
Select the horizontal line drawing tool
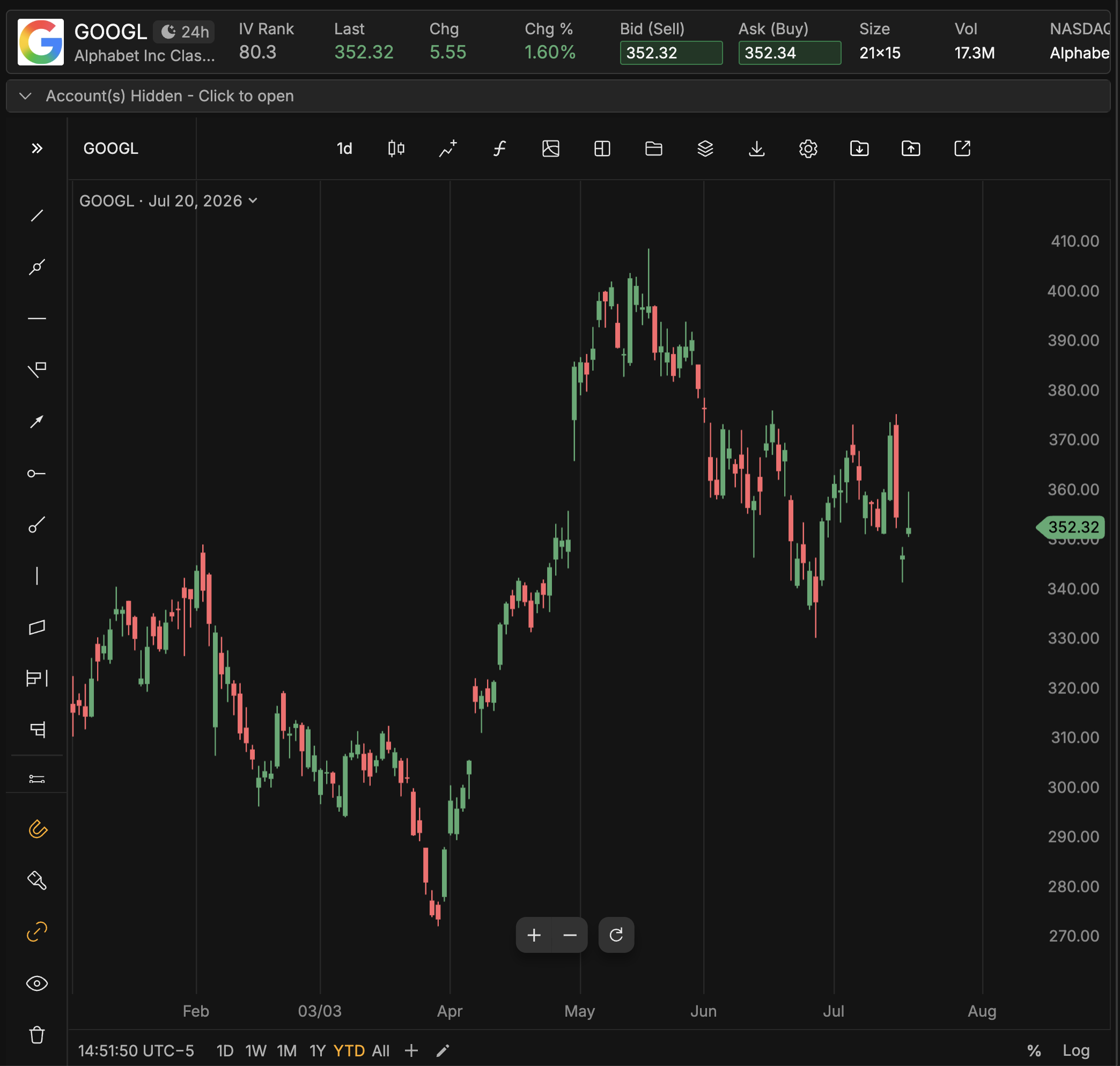tap(37, 319)
